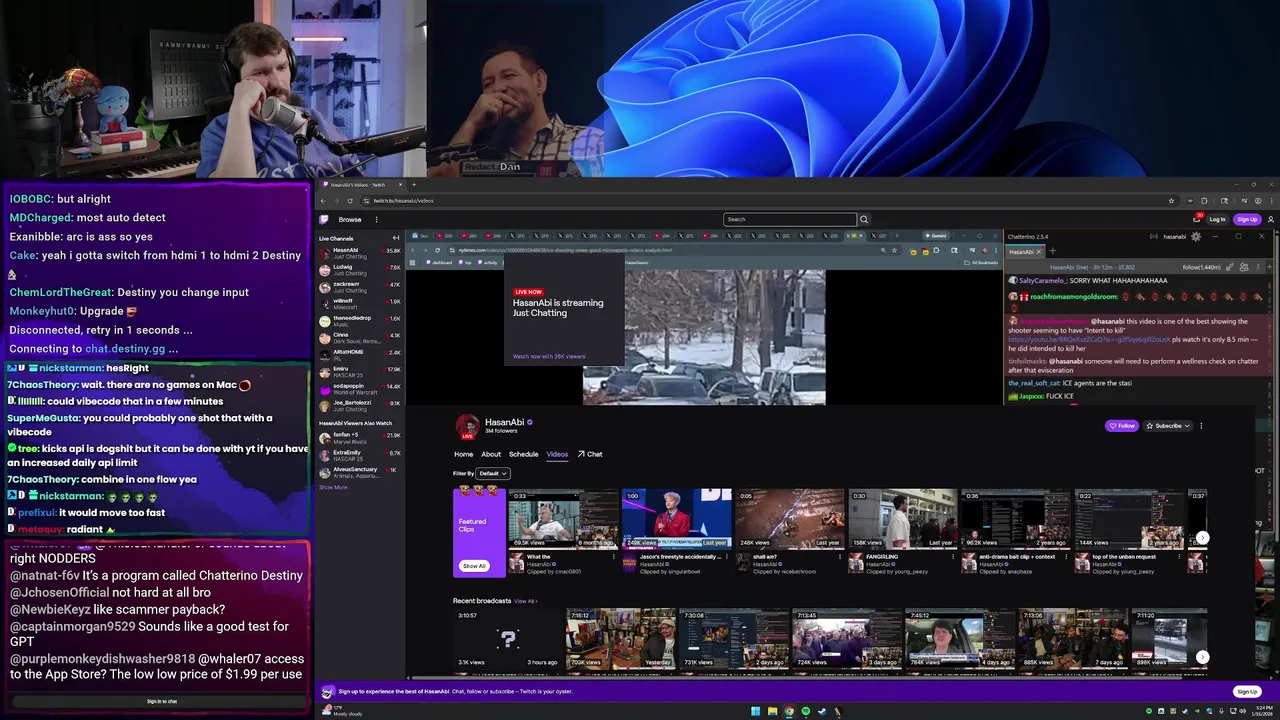
Task: Click the YouTube link in Chatterino message
Action: (x=1088, y=339)
